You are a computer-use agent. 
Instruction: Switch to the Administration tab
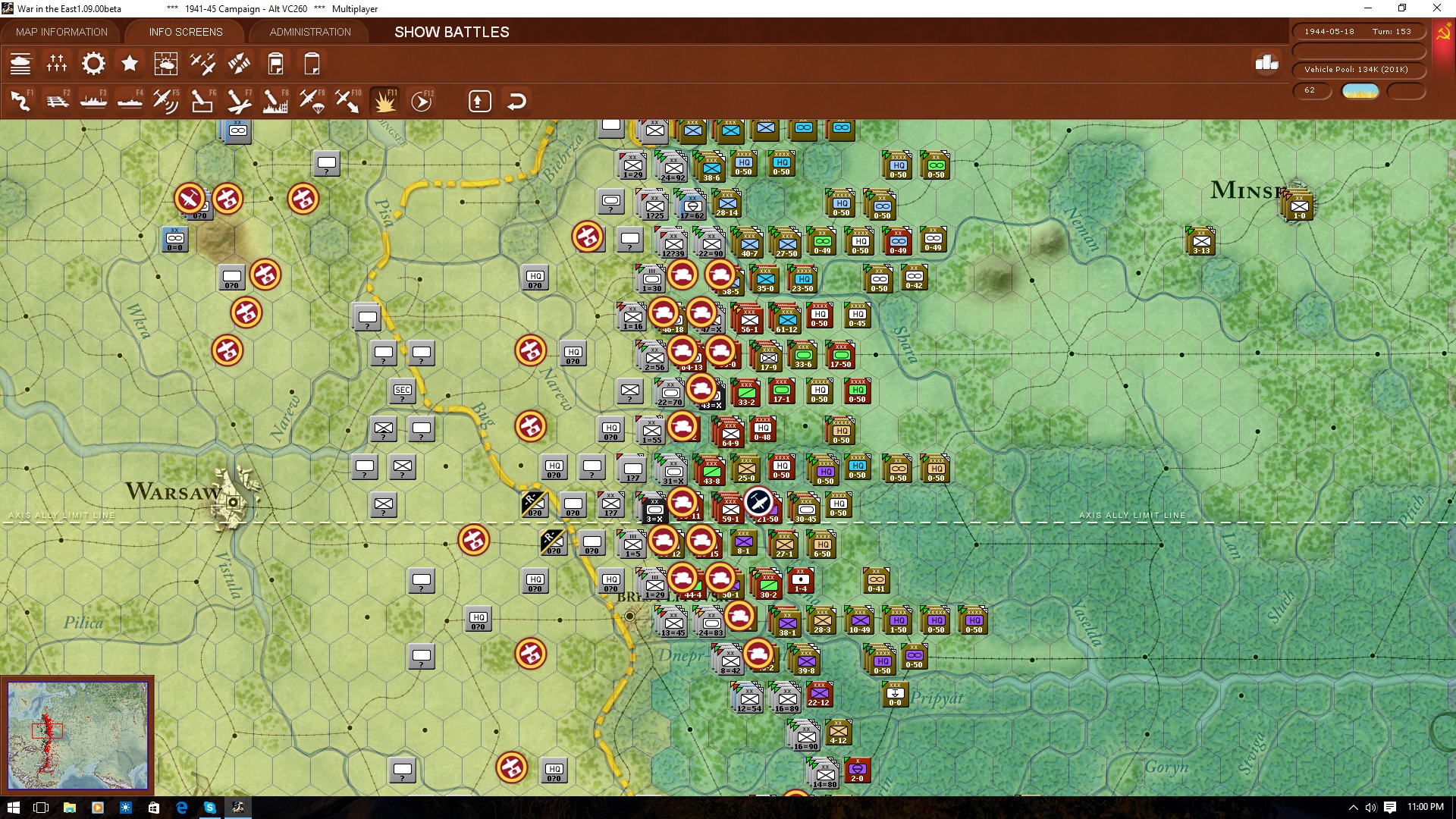(310, 32)
